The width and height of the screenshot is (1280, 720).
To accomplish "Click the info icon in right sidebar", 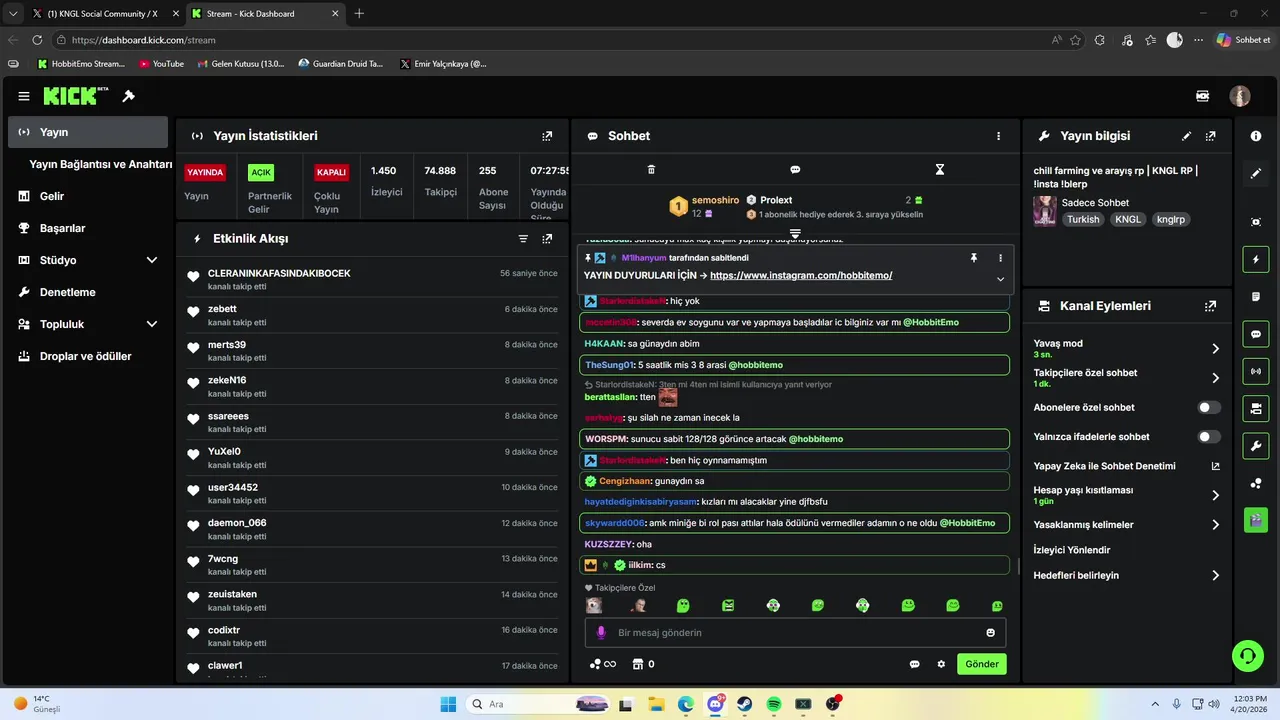I will point(1256,136).
